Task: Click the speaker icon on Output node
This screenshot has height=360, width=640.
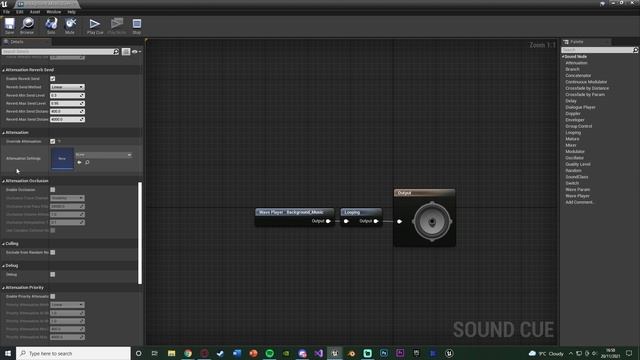Action: [432, 222]
